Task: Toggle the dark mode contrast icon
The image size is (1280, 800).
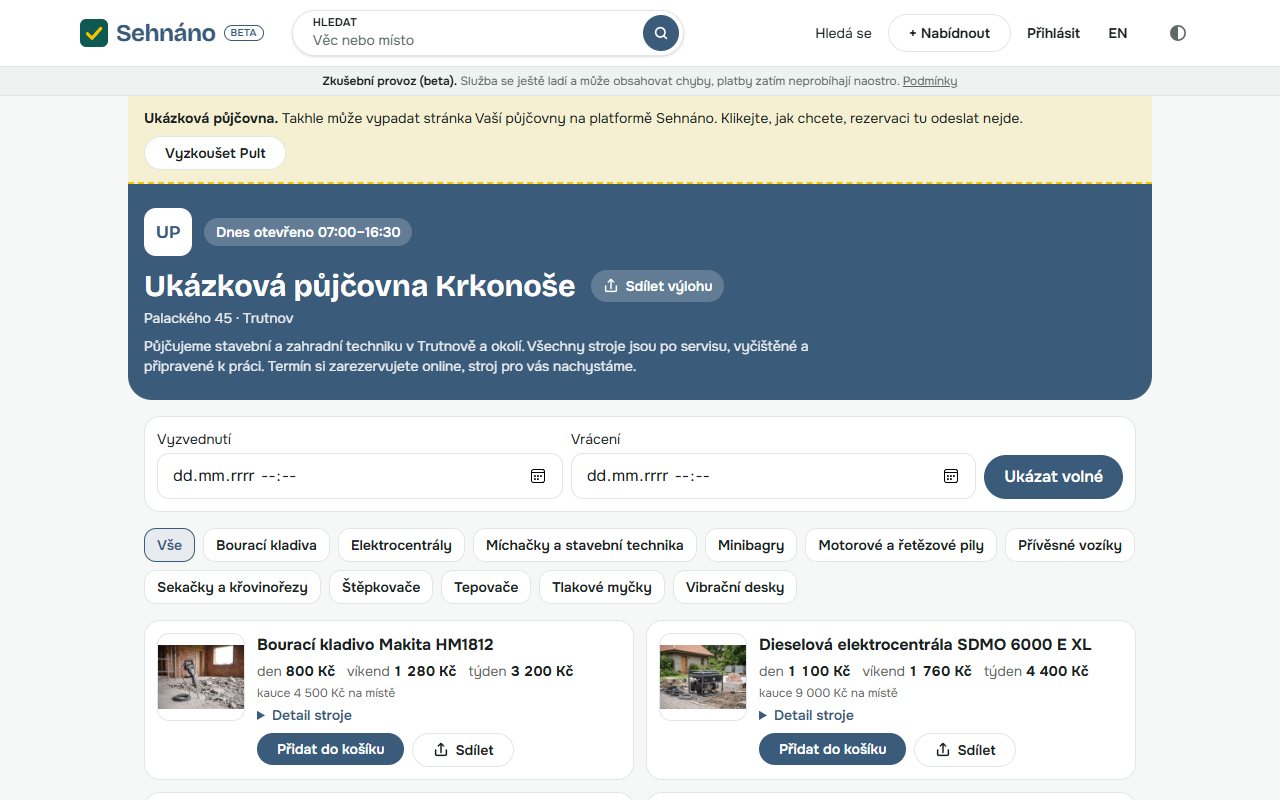Action: pos(1178,33)
